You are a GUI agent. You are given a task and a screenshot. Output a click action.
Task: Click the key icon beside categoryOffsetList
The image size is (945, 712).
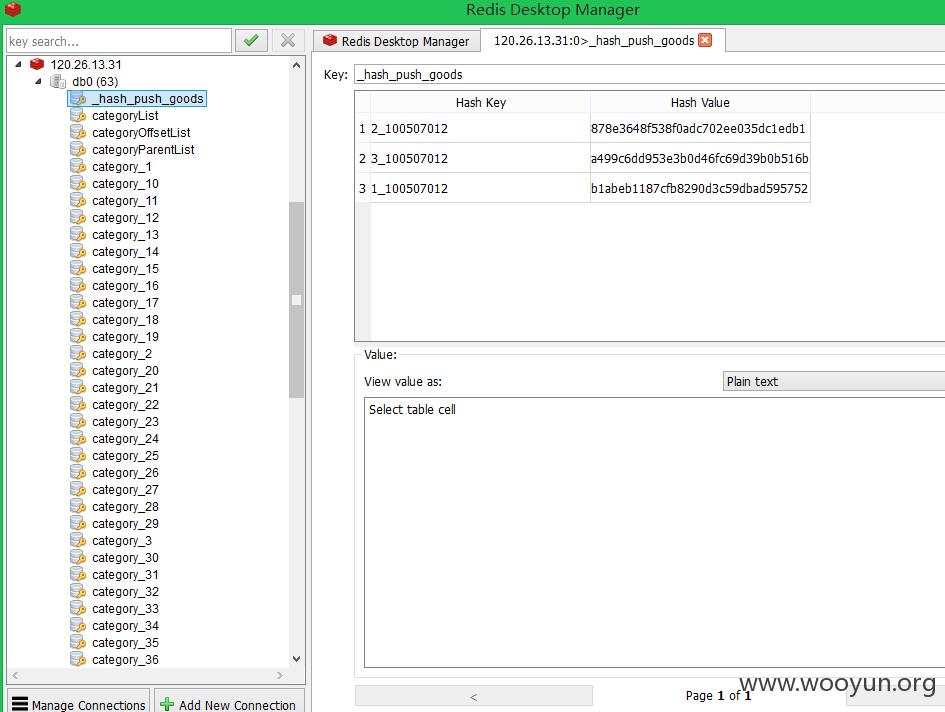pyautogui.click(x=78, y=132)
